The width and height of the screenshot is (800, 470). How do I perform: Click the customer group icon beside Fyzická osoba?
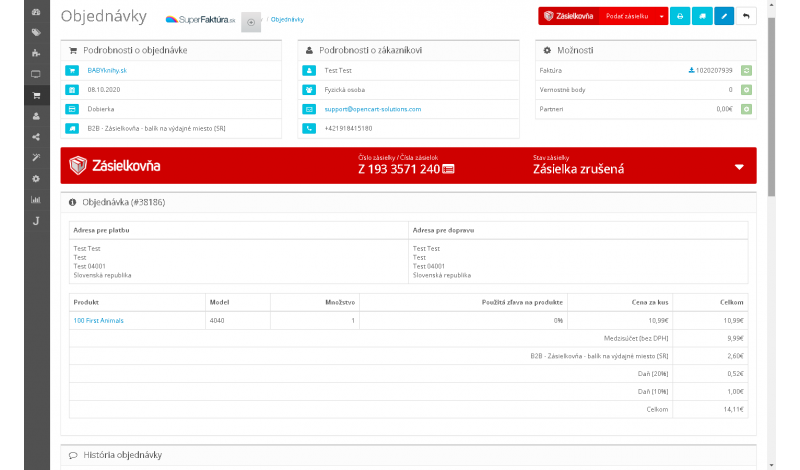pyautogui.click(x=309, y=90)
